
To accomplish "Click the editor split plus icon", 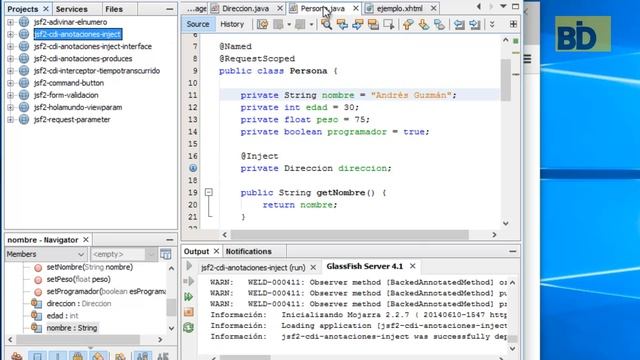I will (513, 24).
